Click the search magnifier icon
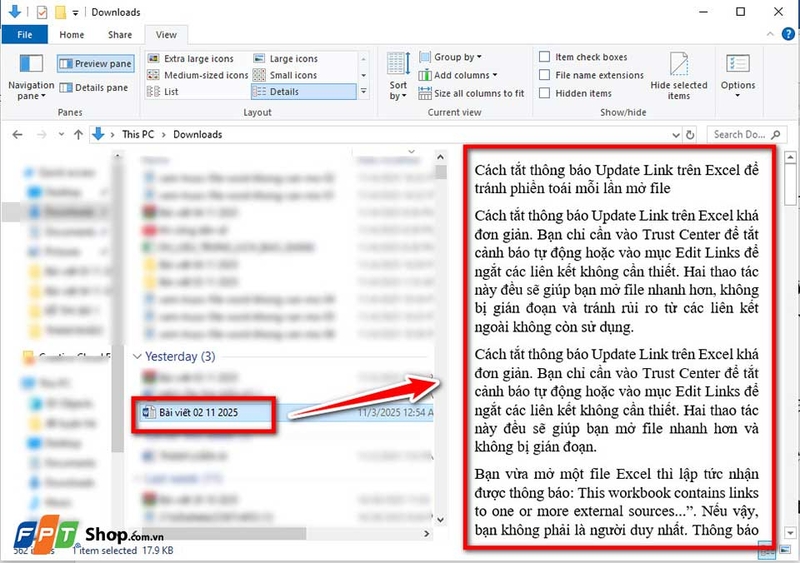This screenshot has height=563, width=800. tap(776, 135)
